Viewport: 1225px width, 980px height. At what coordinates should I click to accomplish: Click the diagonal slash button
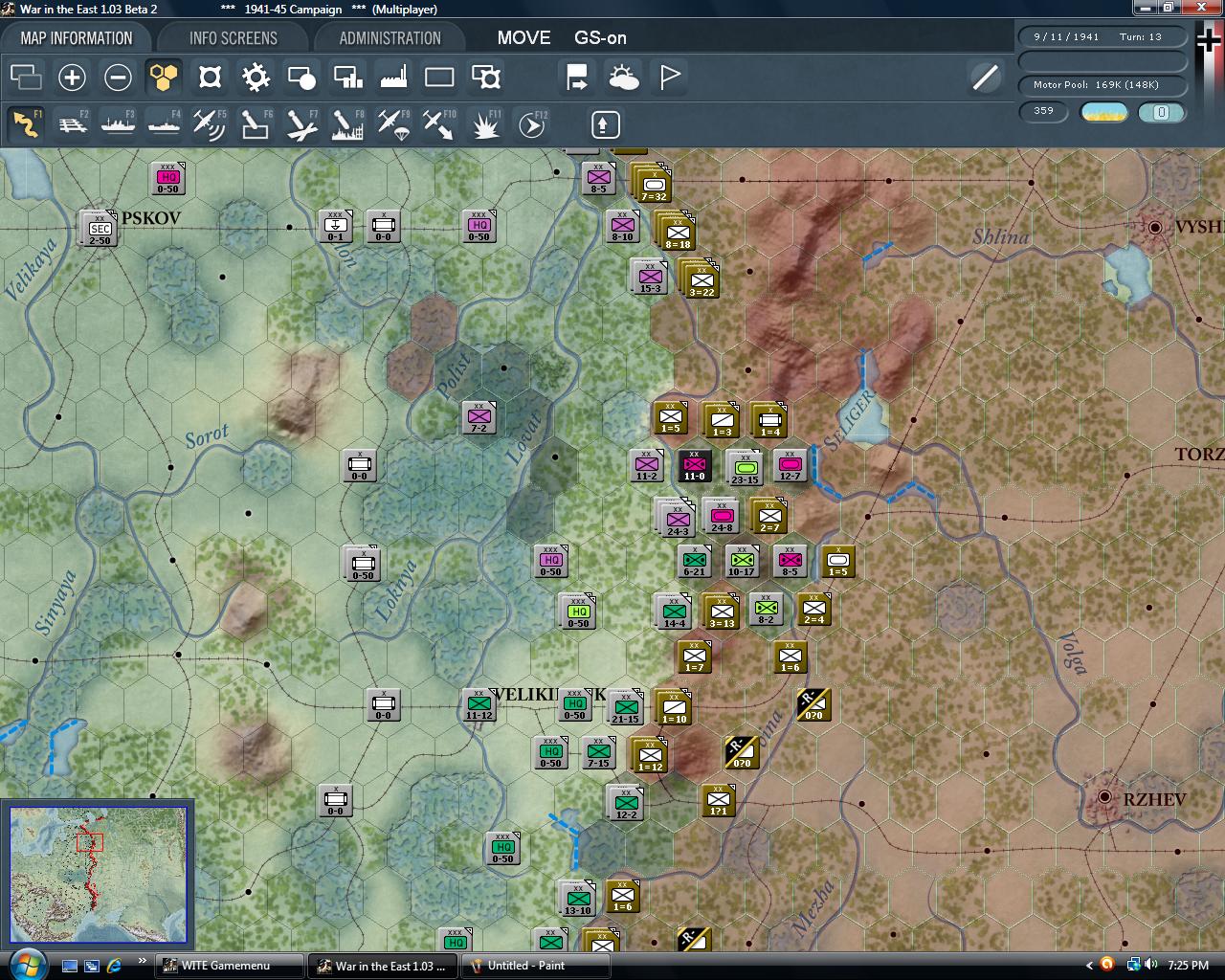point(985,78)
